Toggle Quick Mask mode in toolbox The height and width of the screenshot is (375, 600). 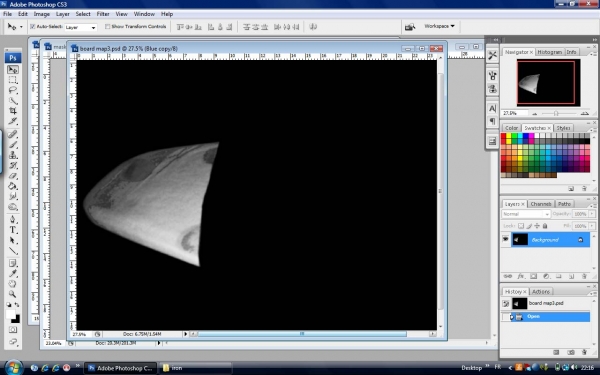pyautogui.click(x=13, y=330)
